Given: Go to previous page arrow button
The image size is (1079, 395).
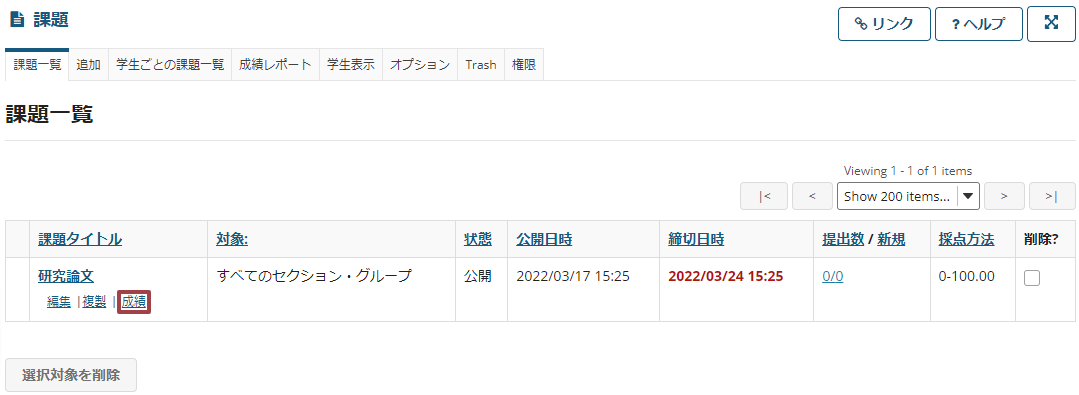Looking at the screenshot, I should coord(813,196).
